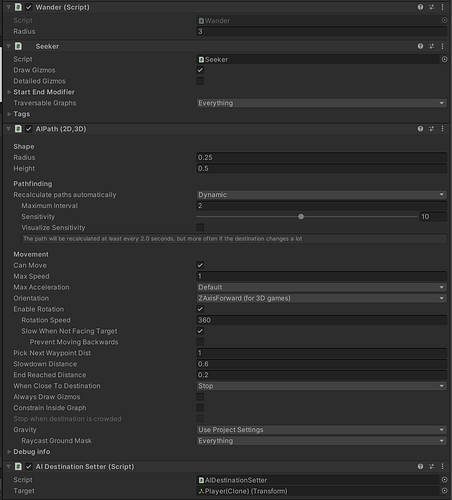The image size is (452, 500).
Task: Open AIPath component more options menu
Action: click(442, 129)
